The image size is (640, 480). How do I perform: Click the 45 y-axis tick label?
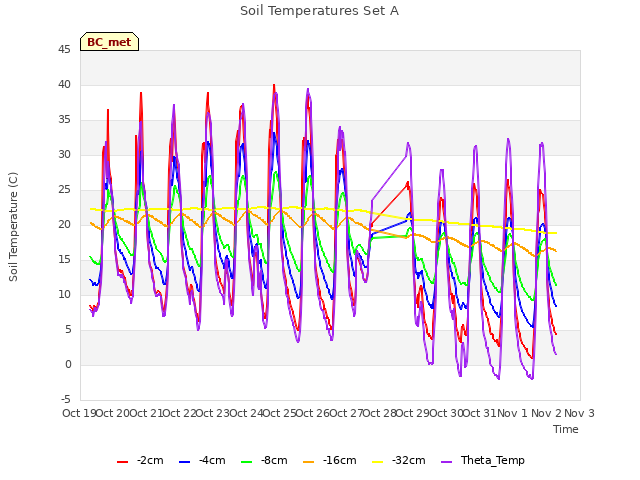(x=64, y=50)
